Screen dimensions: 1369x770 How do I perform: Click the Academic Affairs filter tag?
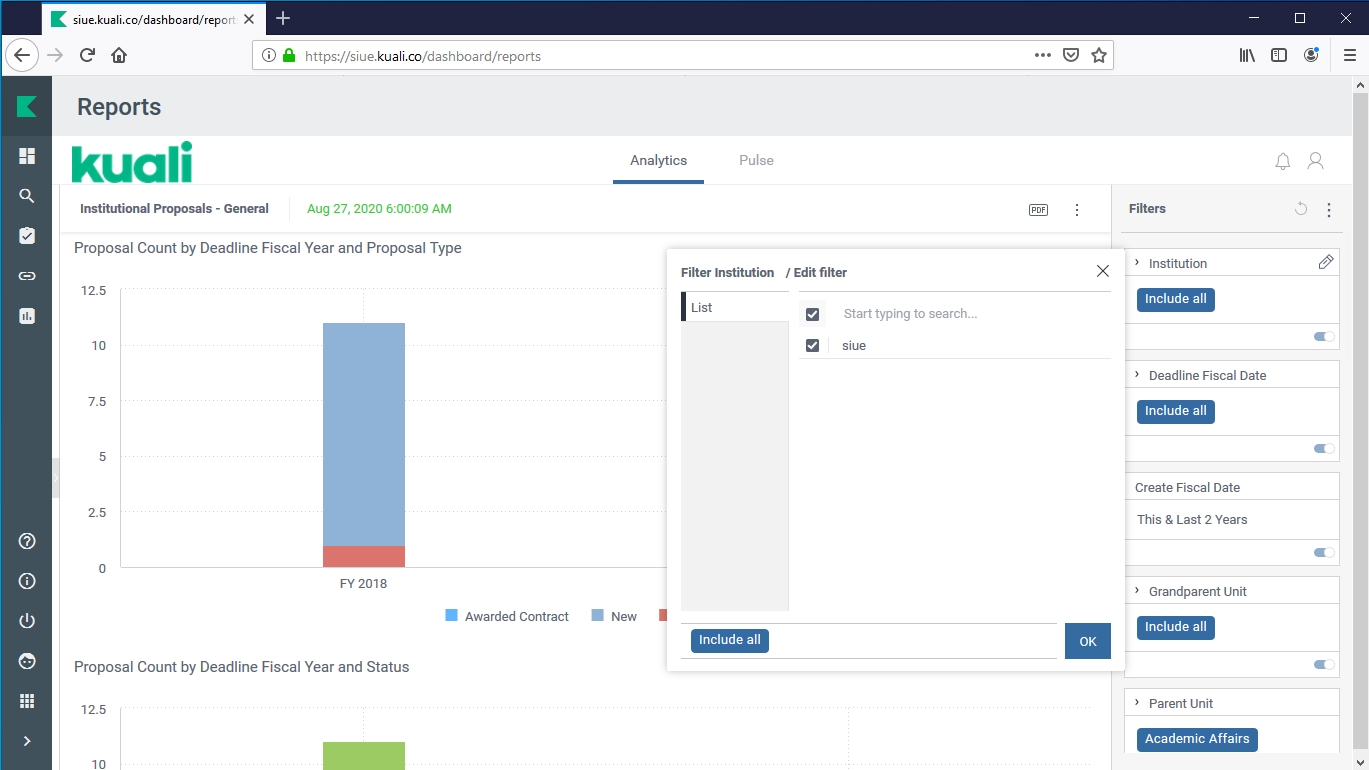point(1197,739)
